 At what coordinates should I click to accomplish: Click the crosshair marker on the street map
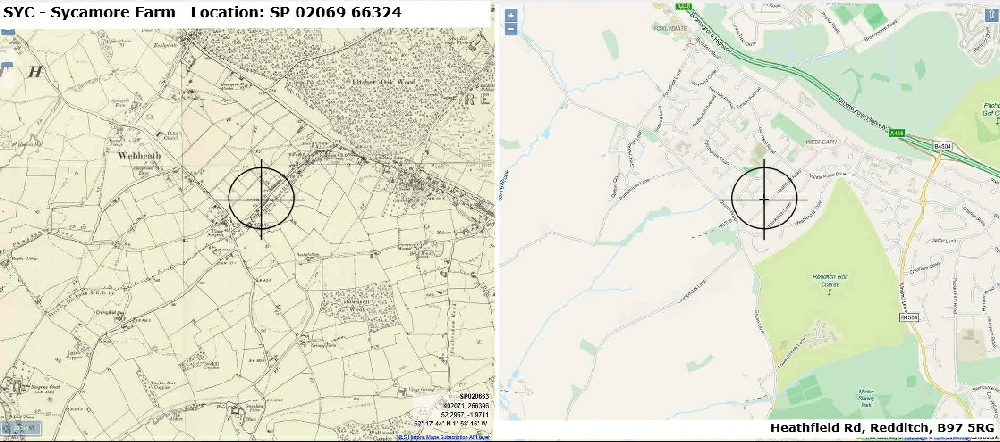[x=764, y=200]
